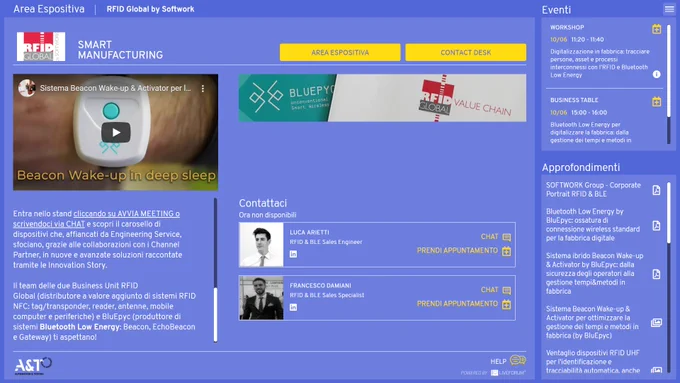Open chat icon for Luca Arietti

[x=507, y=237]
